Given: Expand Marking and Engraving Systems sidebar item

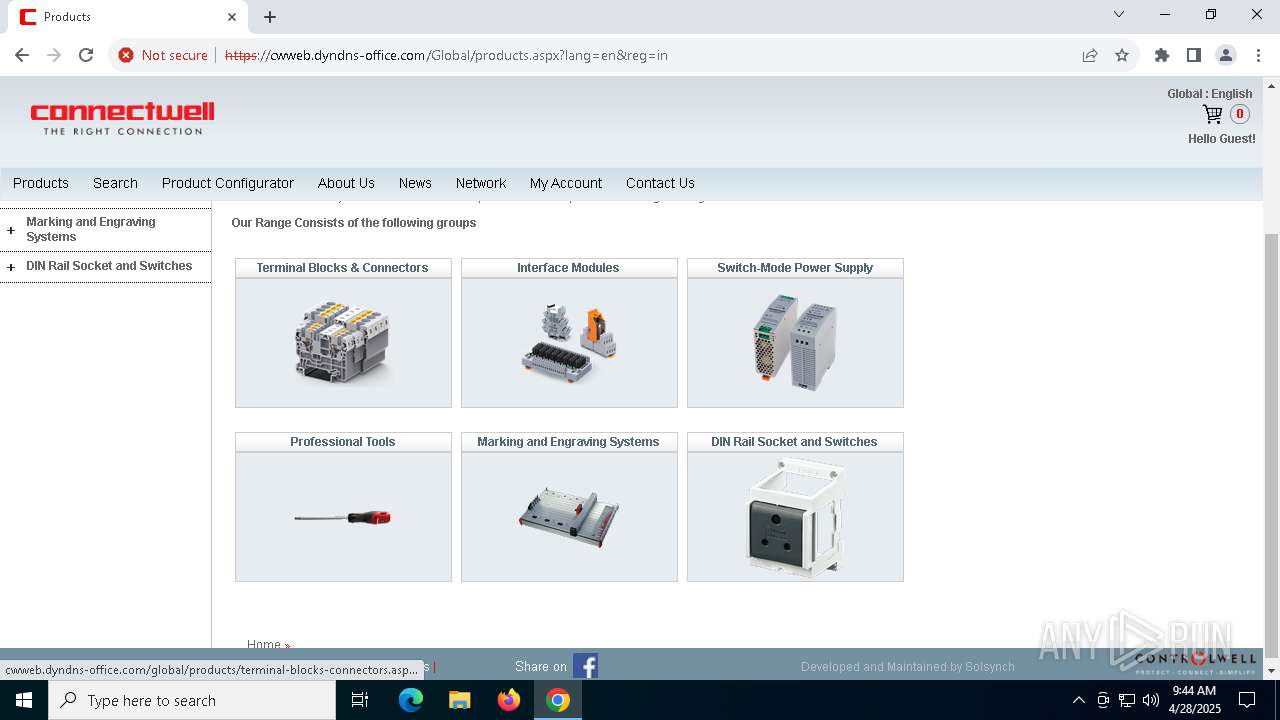Looking at the screenshot, I should [11, 230].
